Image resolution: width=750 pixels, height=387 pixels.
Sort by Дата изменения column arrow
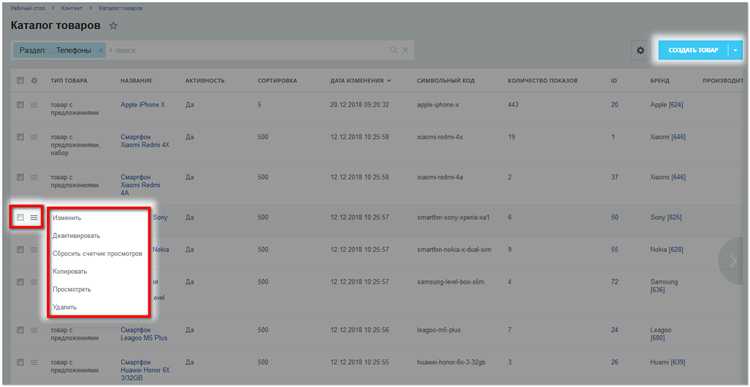click(x=389, y=81)
